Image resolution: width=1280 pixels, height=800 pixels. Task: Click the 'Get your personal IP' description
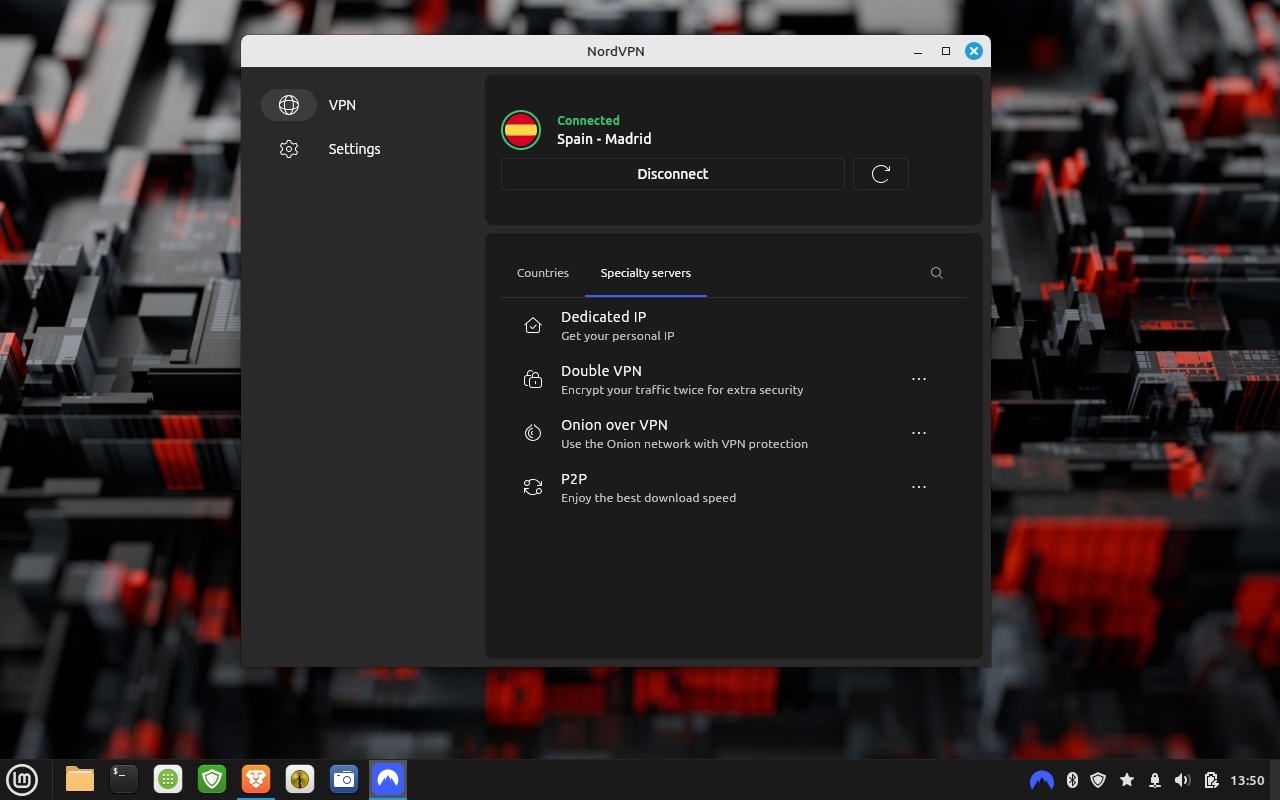(x=618, y=336)
